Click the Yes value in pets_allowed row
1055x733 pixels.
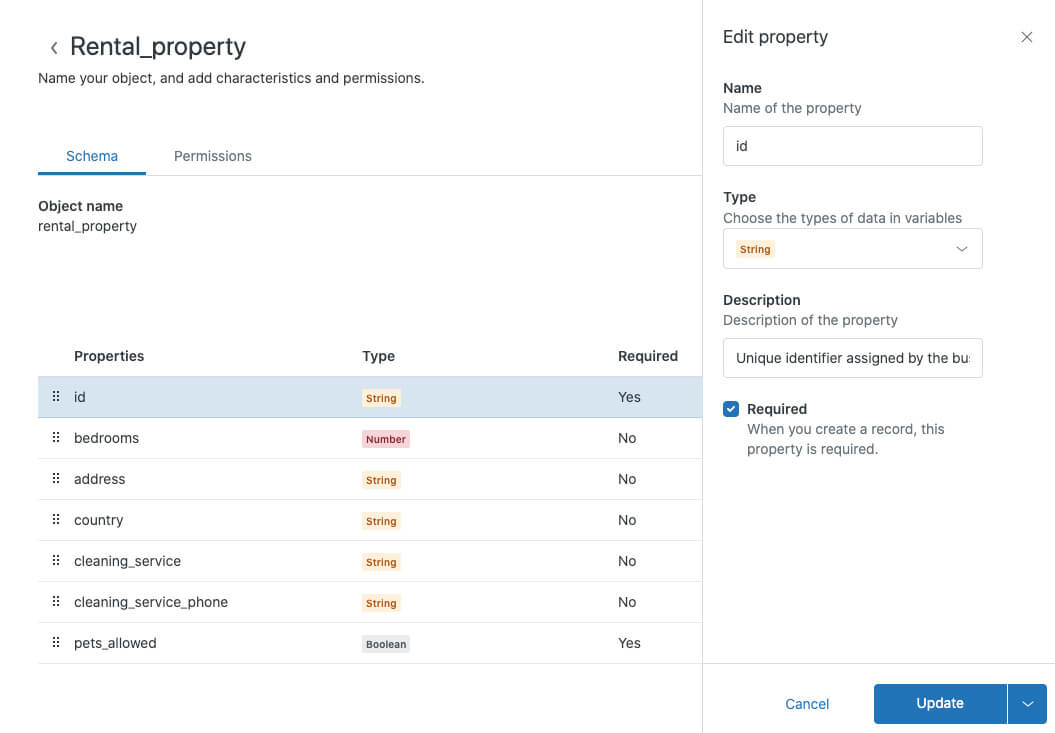(629, 643)
